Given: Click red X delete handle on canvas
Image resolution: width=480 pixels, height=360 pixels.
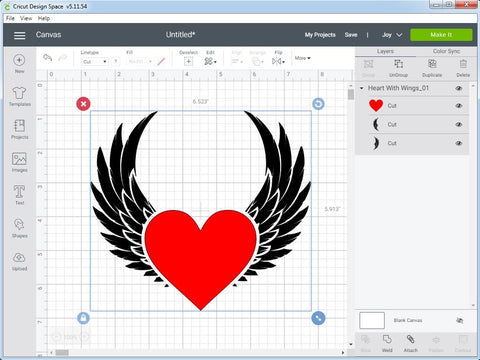Looking at the screenshot, I should click(83, 104).
